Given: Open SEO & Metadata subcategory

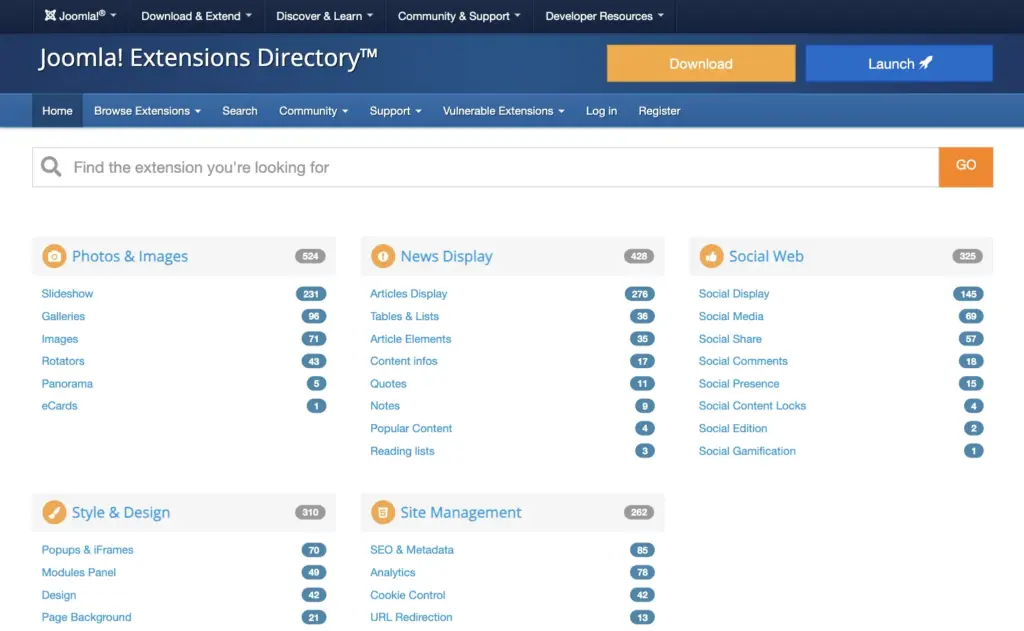Looking at the screenshot, I should click(411, 550).
